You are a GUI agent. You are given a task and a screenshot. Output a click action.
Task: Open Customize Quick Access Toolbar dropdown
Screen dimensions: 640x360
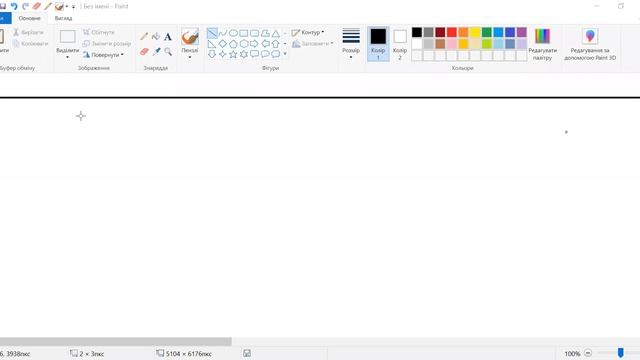pyautogui.click(x=73, y=7)
